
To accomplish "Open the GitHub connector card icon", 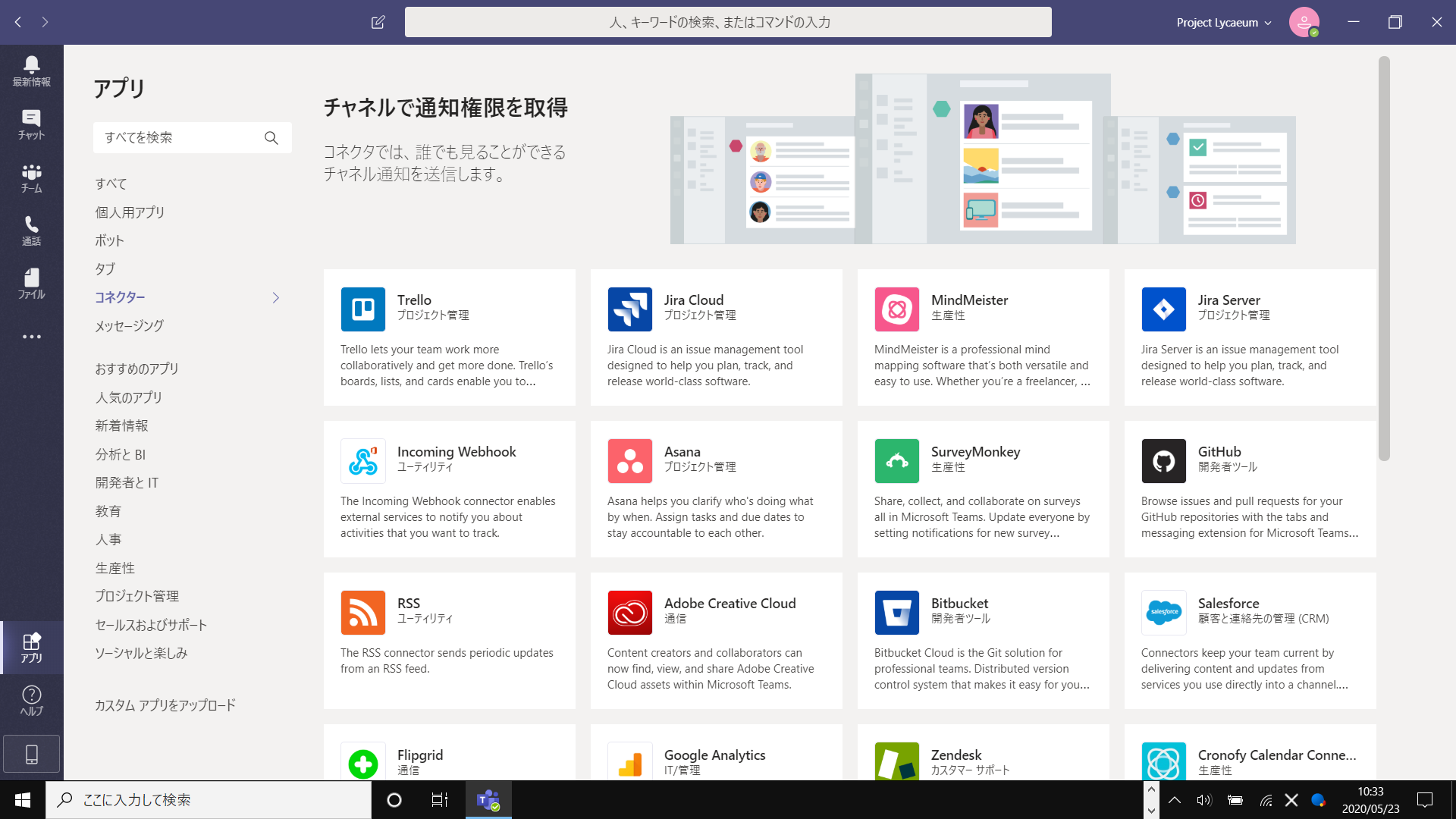I will pos(1163,460).
